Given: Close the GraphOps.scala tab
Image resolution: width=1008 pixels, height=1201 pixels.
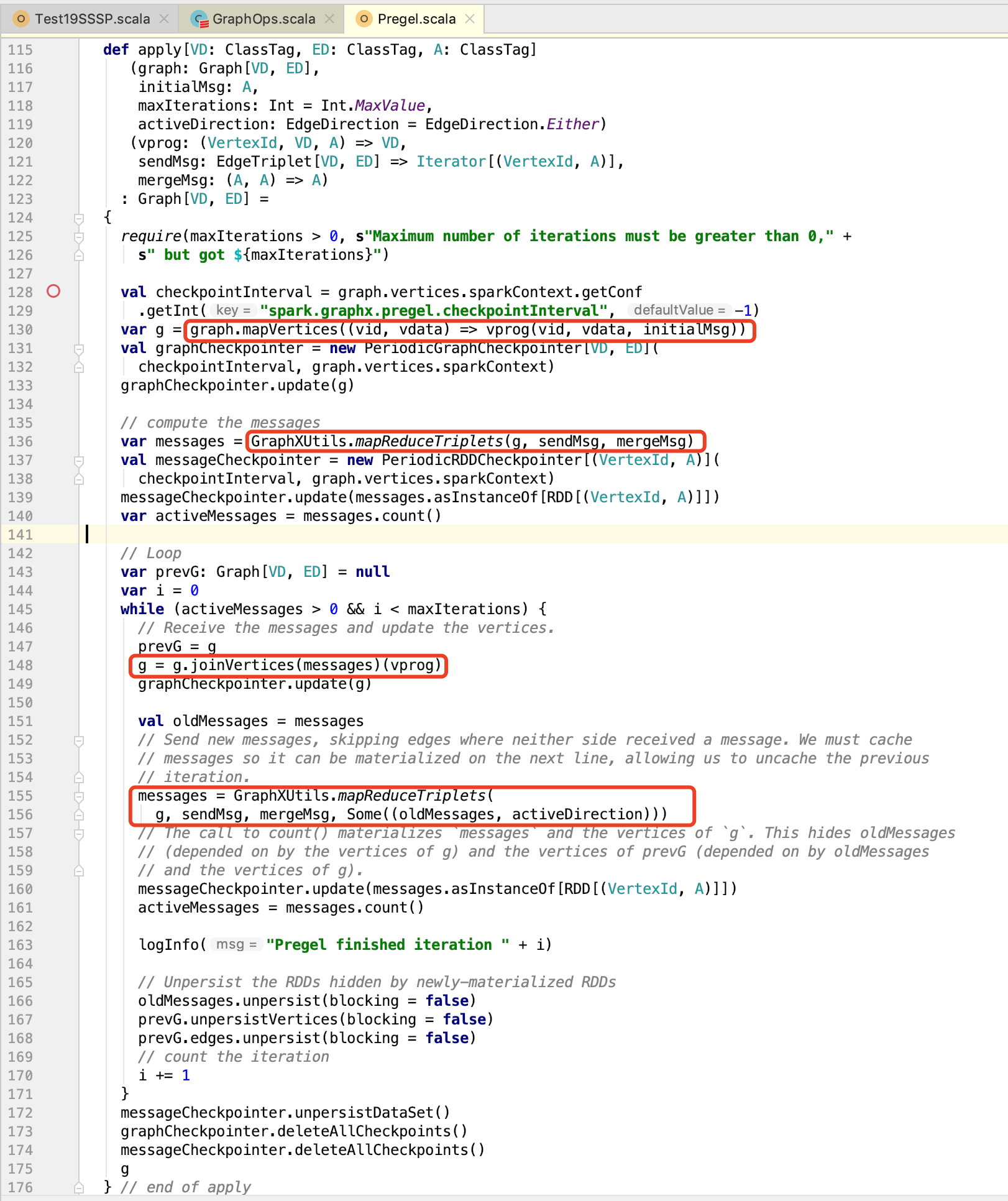Looking at the screenshot, I should [x=329, y=19].
